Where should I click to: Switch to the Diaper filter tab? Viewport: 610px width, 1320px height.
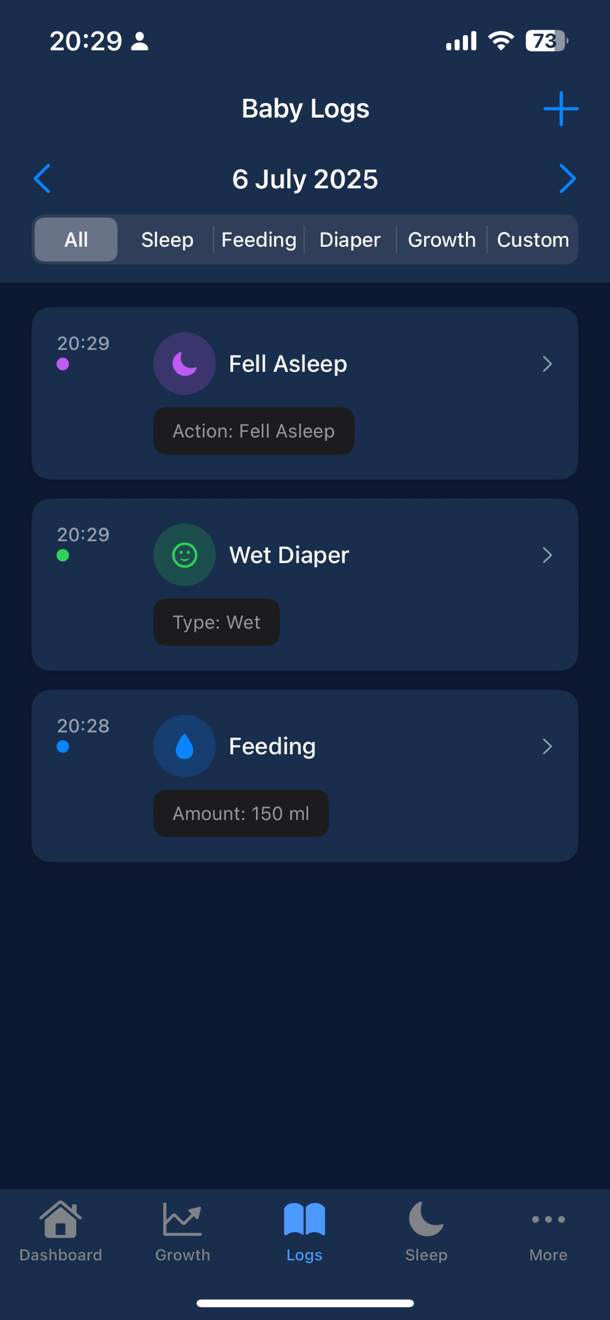pyautogui.click(x=349, y=239)
